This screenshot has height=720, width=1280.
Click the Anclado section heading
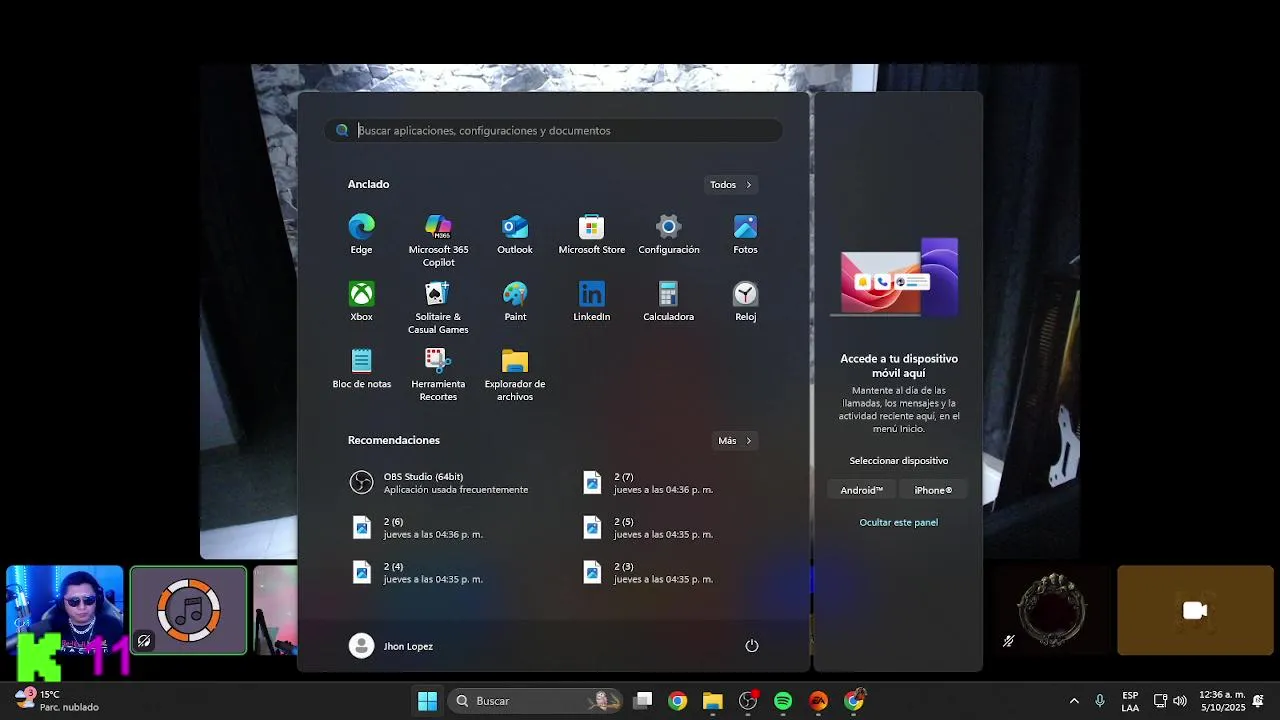point(368,184)
